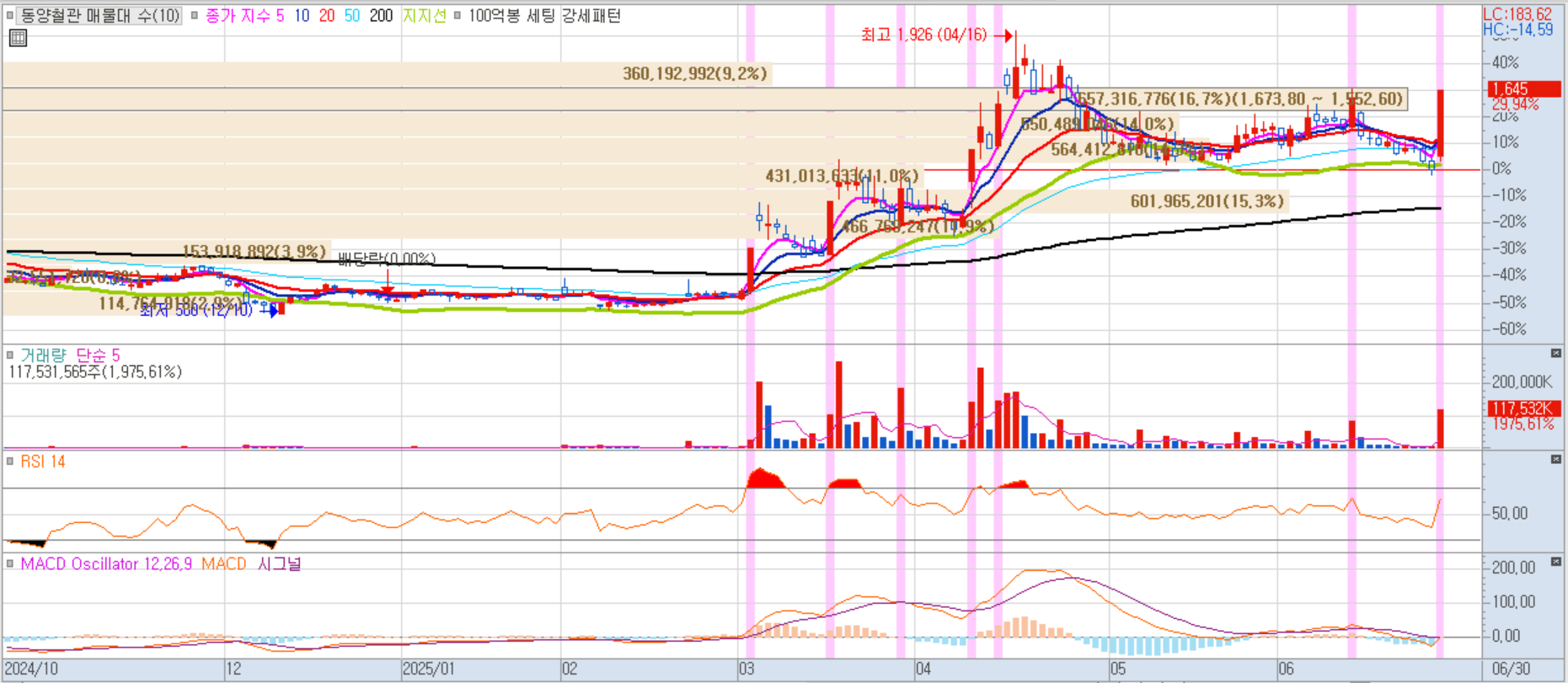Image resolution: width=1568 pixels, height=683 pixels.
Task: Click the 601,965,201(15.3%) volume profile label
Action: point(1207,200)
